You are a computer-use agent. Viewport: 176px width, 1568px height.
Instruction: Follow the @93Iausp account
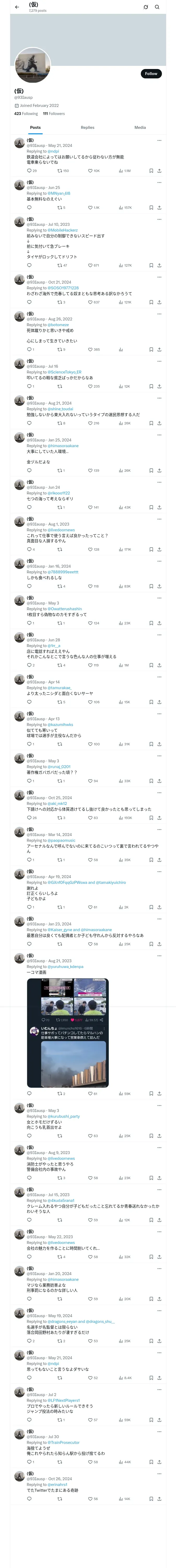[x=150, y=74]
